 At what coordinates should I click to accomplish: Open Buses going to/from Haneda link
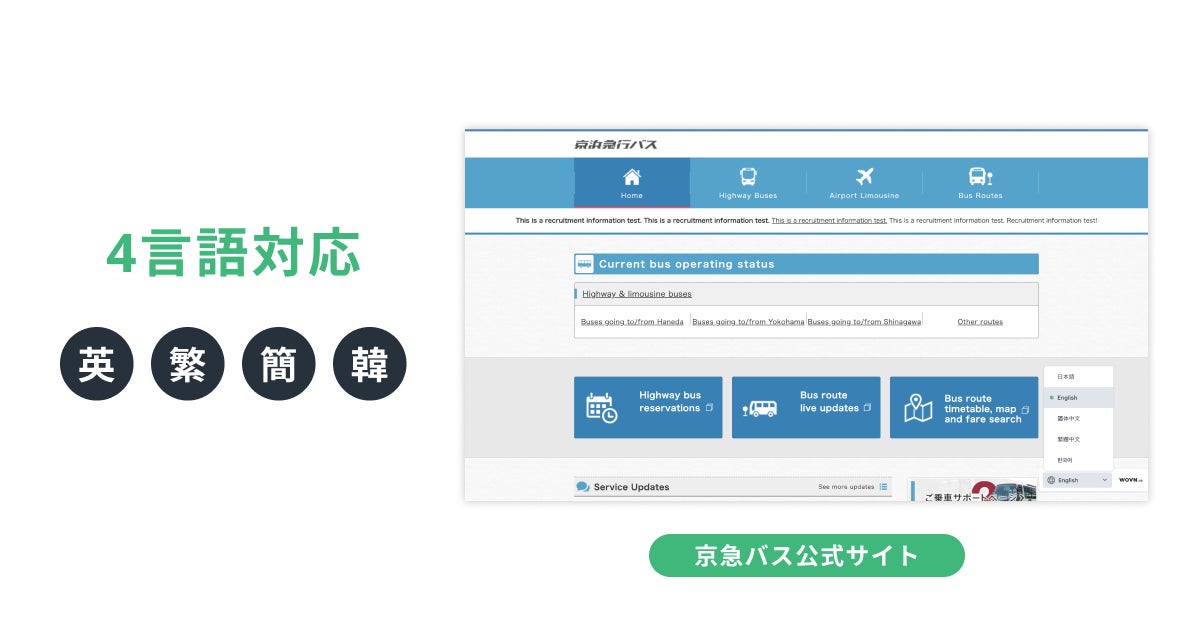click(x=632, y=322)
